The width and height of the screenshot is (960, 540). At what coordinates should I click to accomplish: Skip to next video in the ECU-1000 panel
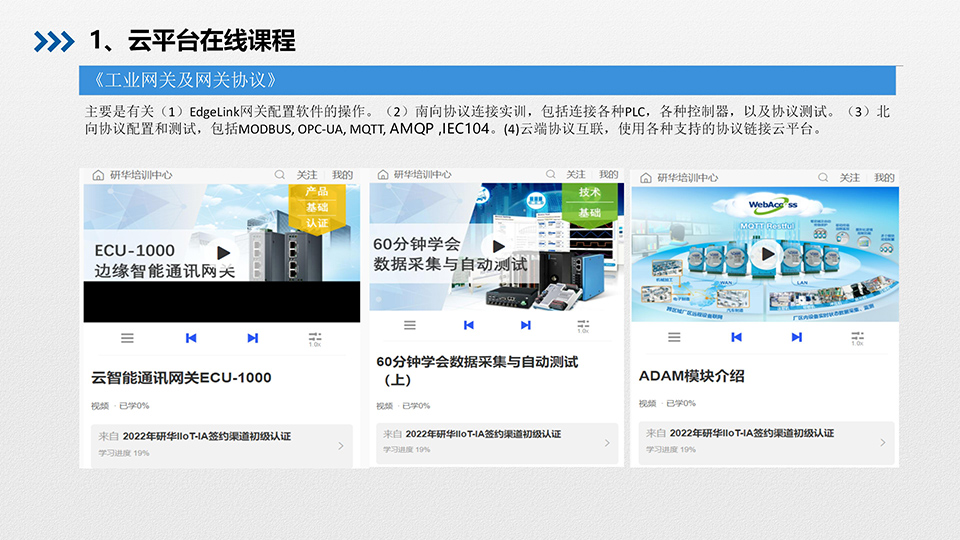[x=253, y=338]
